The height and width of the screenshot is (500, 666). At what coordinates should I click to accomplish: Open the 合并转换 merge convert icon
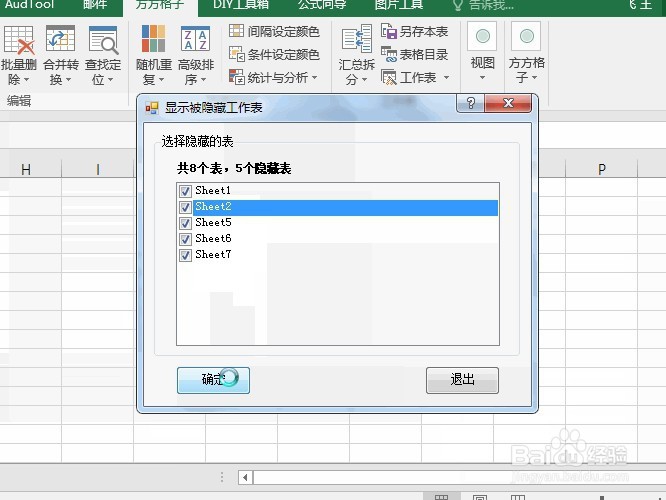pyautogui.click(x=60, y=39)
